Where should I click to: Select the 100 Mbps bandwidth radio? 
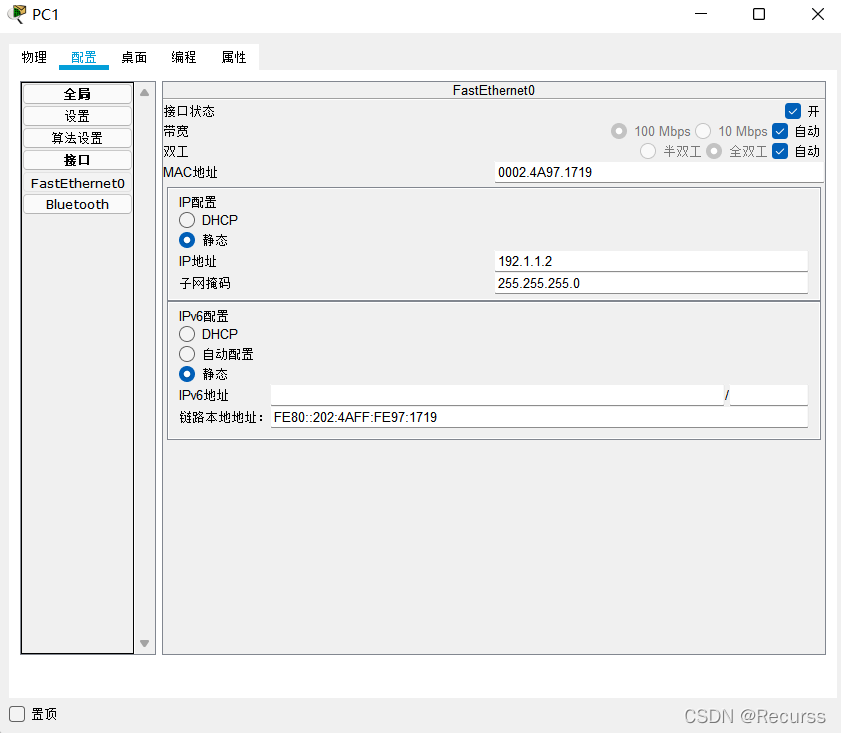(x=619, y=131)
